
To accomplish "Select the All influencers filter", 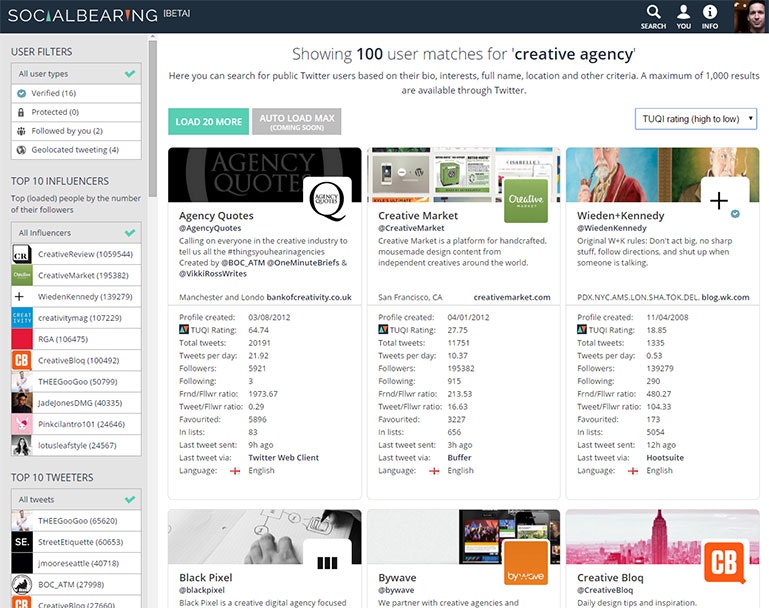I will 76,232.
